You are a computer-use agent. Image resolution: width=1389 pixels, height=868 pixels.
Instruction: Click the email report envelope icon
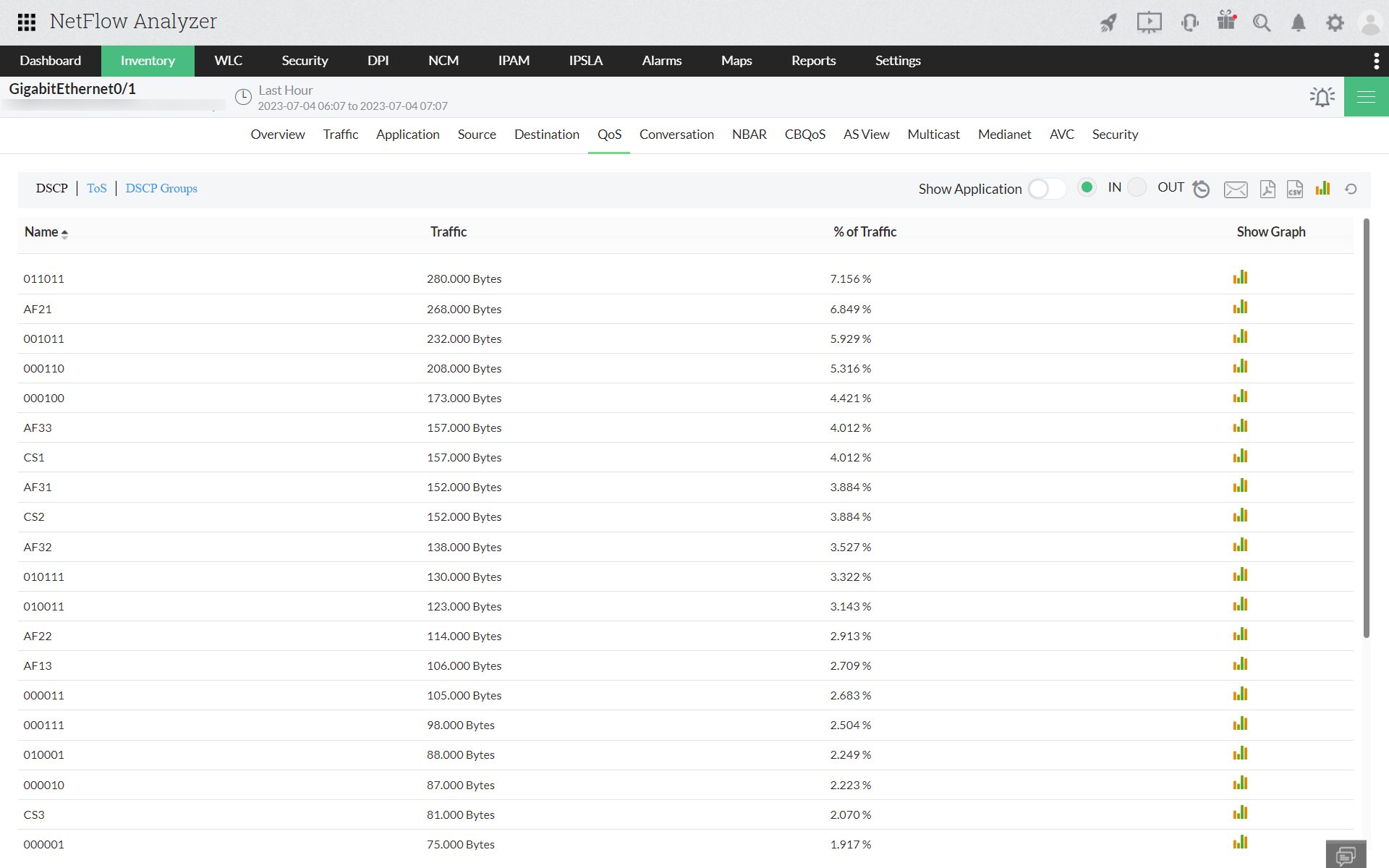(x=1235, y=190)
